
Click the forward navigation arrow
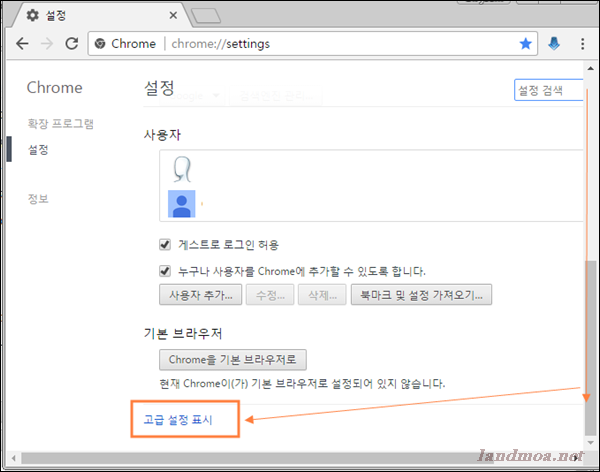[x=47, y=44]
